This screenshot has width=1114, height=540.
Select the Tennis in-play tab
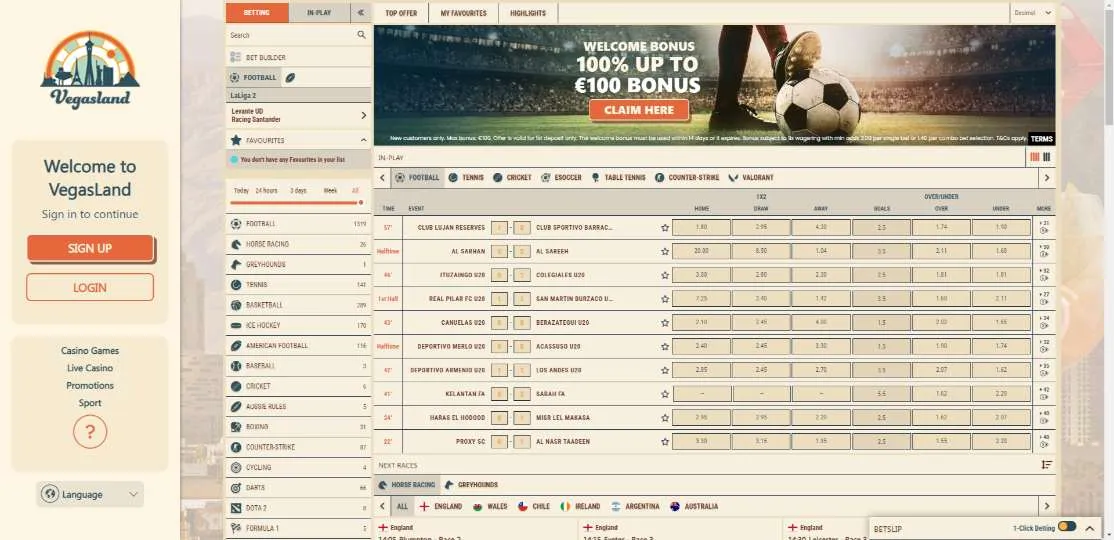[x=466, y=178]
